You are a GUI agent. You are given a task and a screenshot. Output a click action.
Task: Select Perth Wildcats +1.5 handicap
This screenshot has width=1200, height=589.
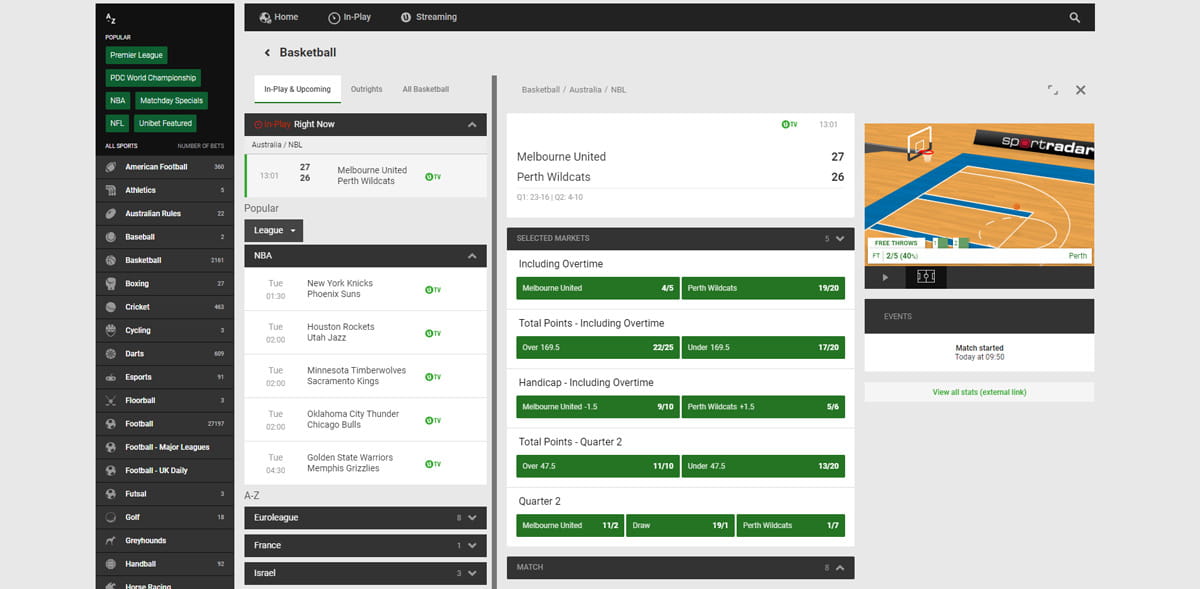click(763, 407)
